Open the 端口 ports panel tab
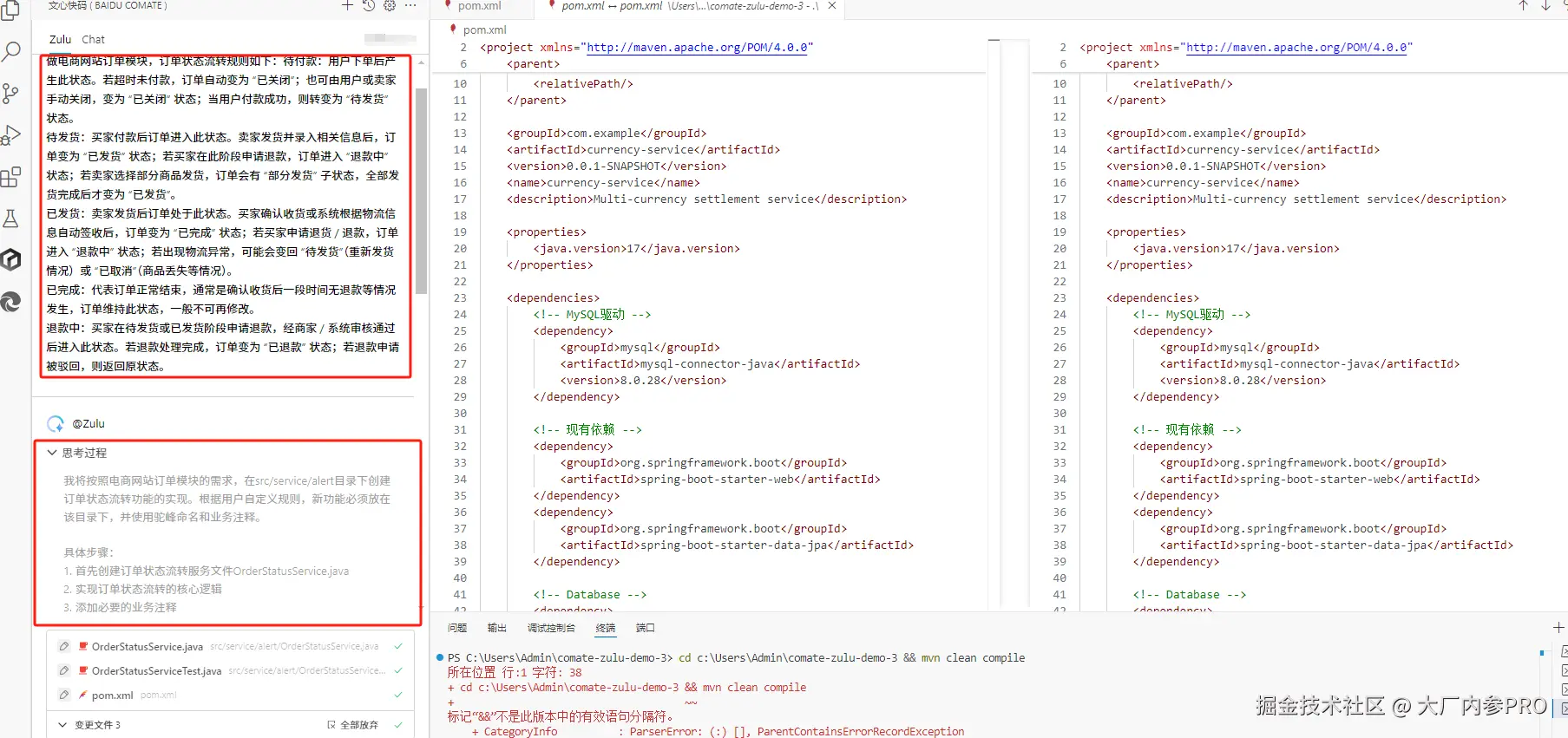This screenshot has width=1568, height=738. coord(646,628)
